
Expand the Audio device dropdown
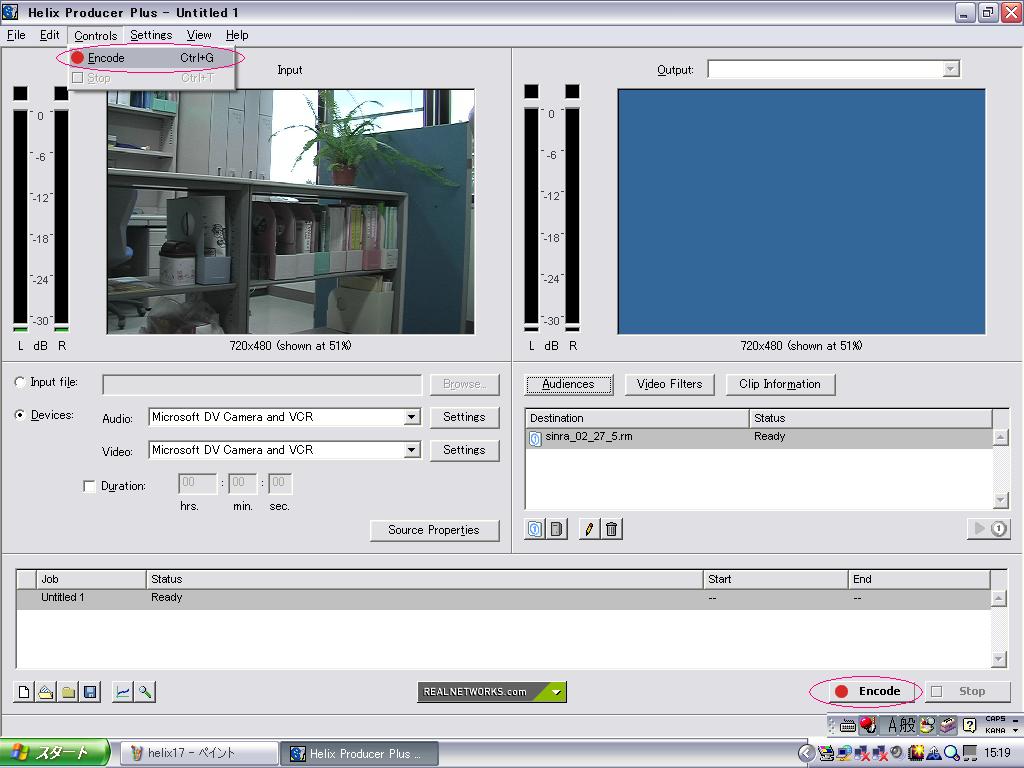pyautogui.click(x=412, y=417)
